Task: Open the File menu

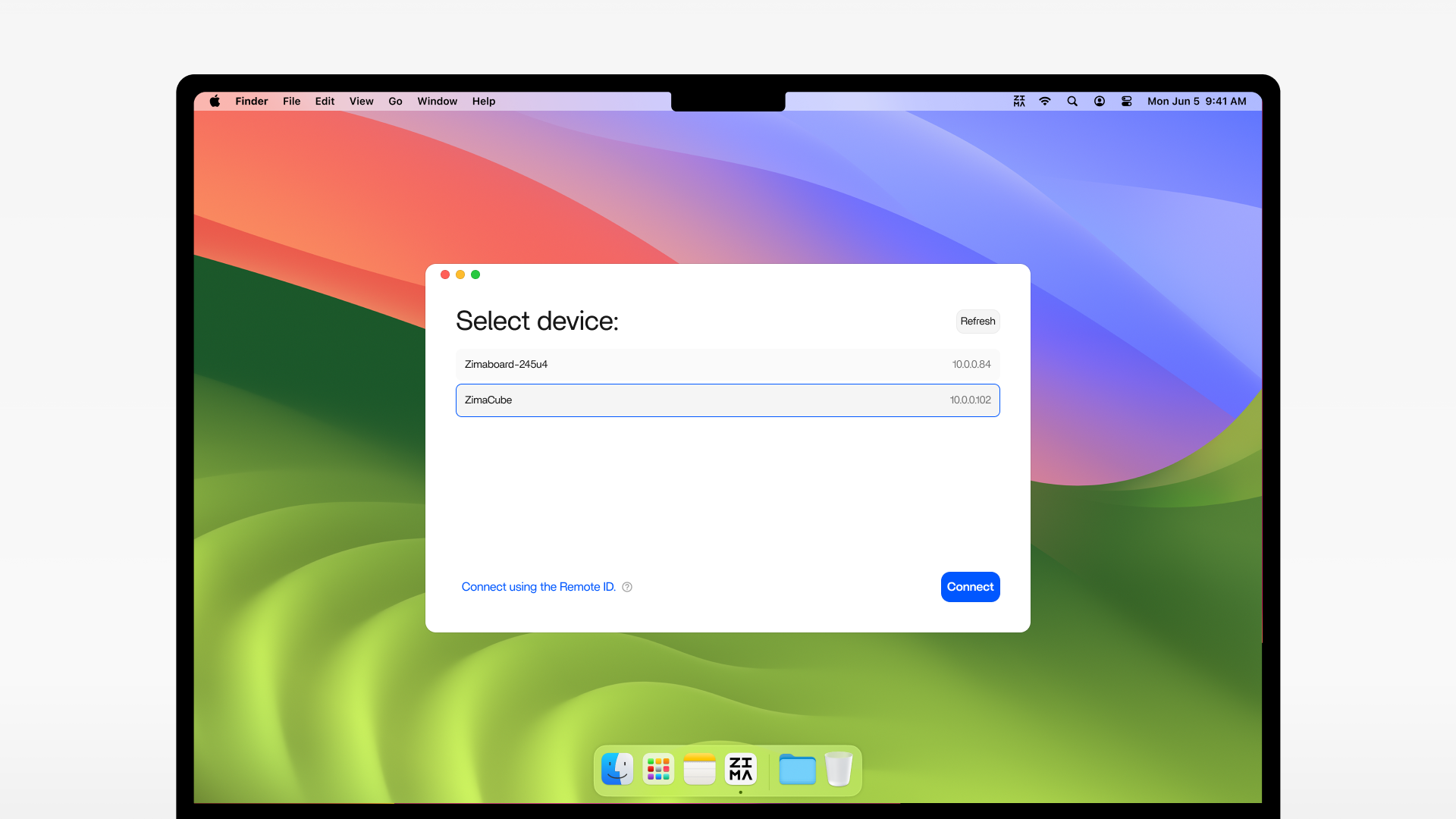Action: [x=291, y=101]
